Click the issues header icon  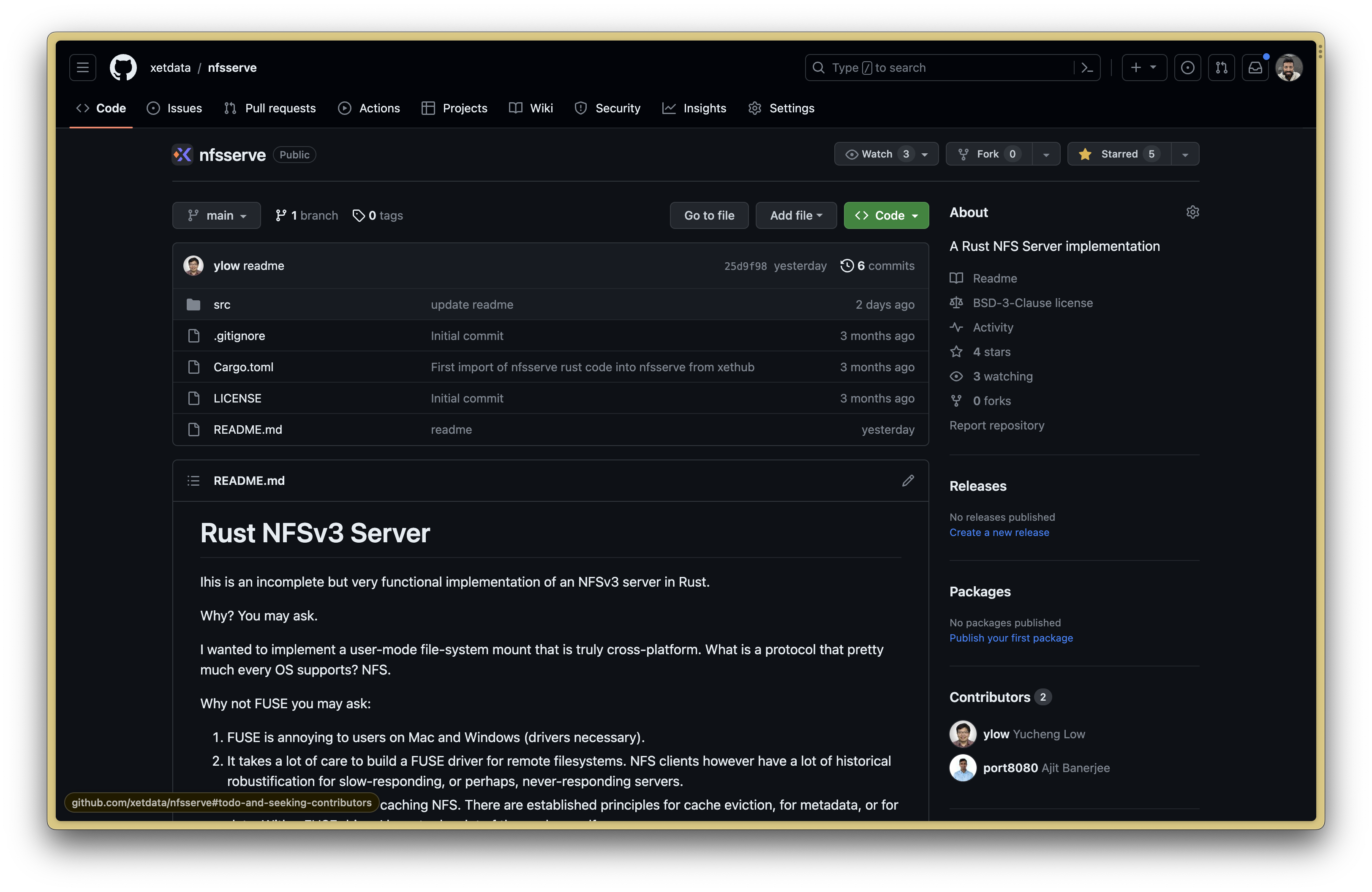tap(1187, 68)
